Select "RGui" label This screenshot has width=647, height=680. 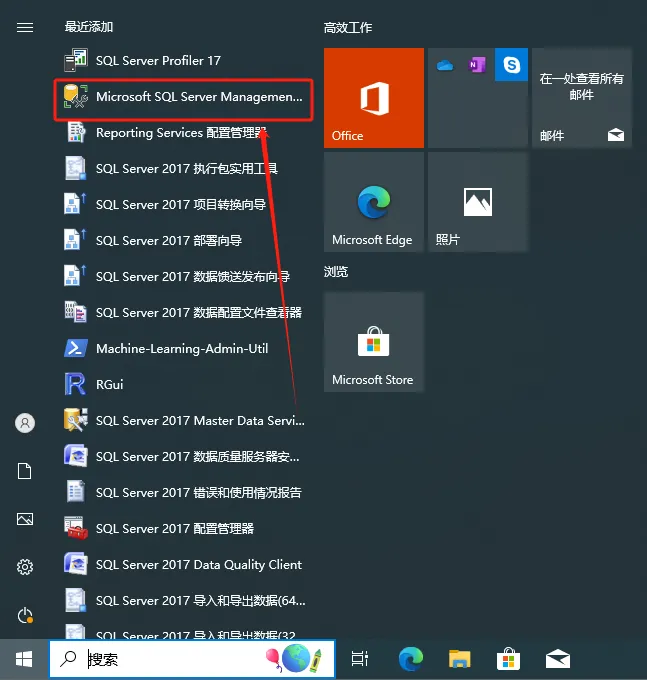(x=110, y=384)
